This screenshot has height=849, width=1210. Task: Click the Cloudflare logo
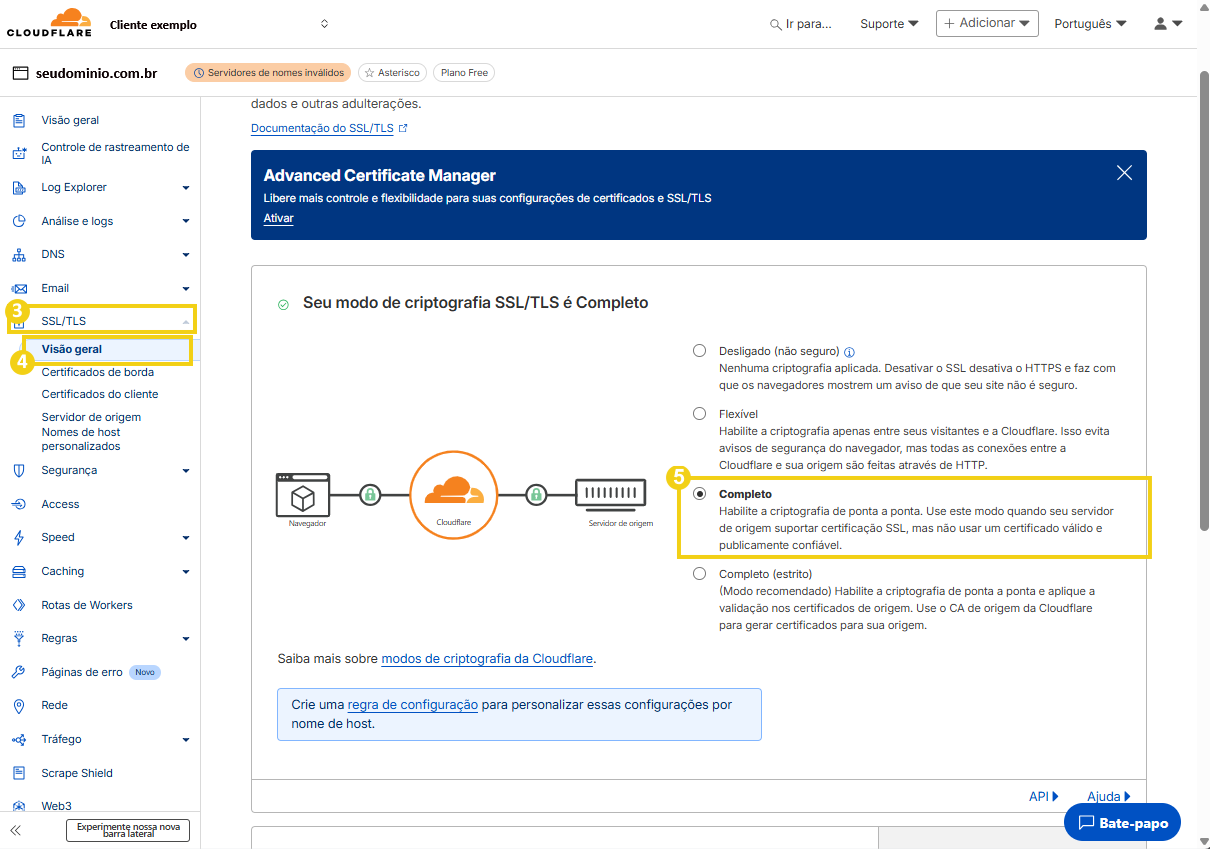pyautogui.click(x=49, y=21)
